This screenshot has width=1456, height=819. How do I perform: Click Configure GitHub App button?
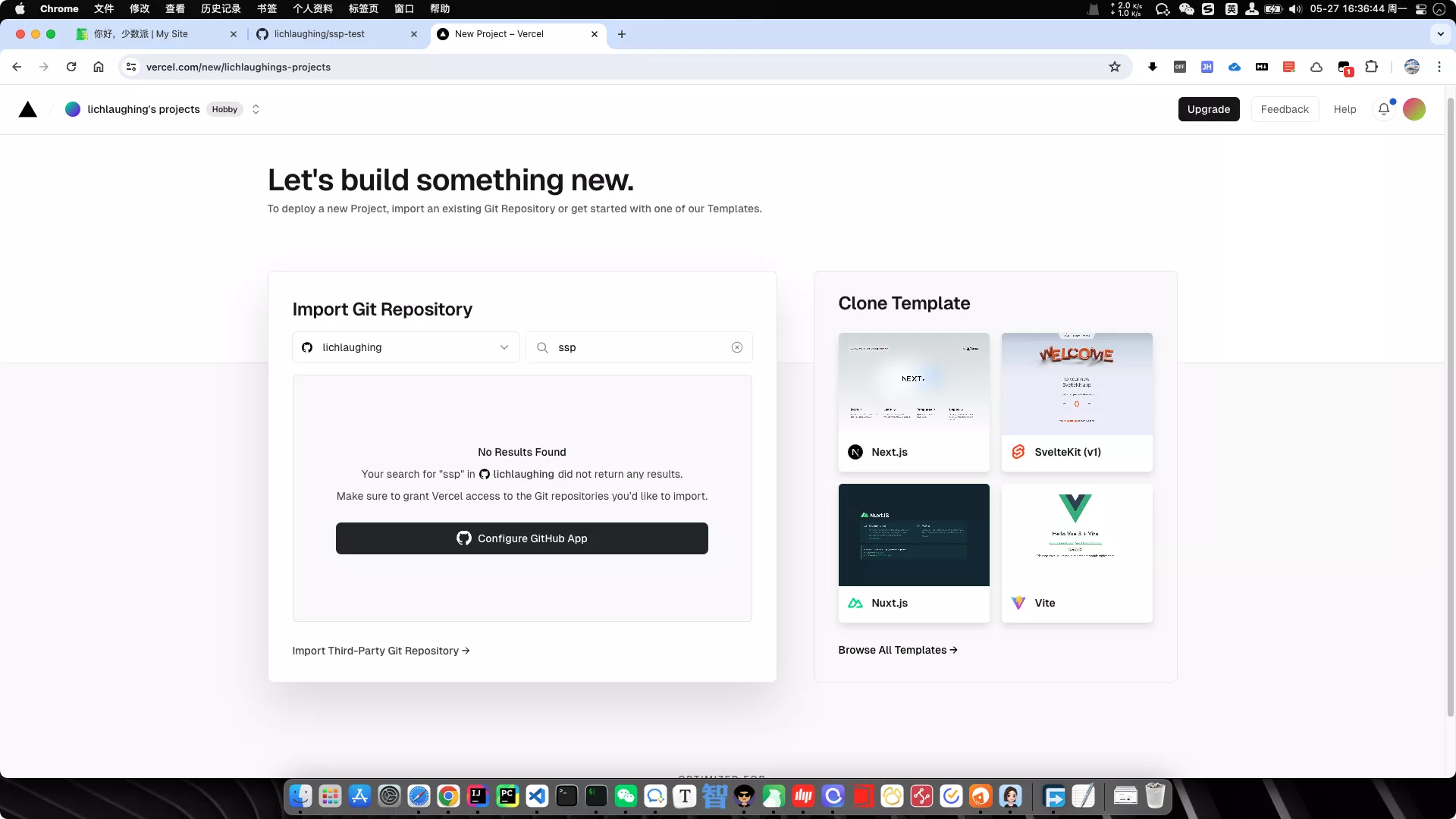[x=522, y=538]
